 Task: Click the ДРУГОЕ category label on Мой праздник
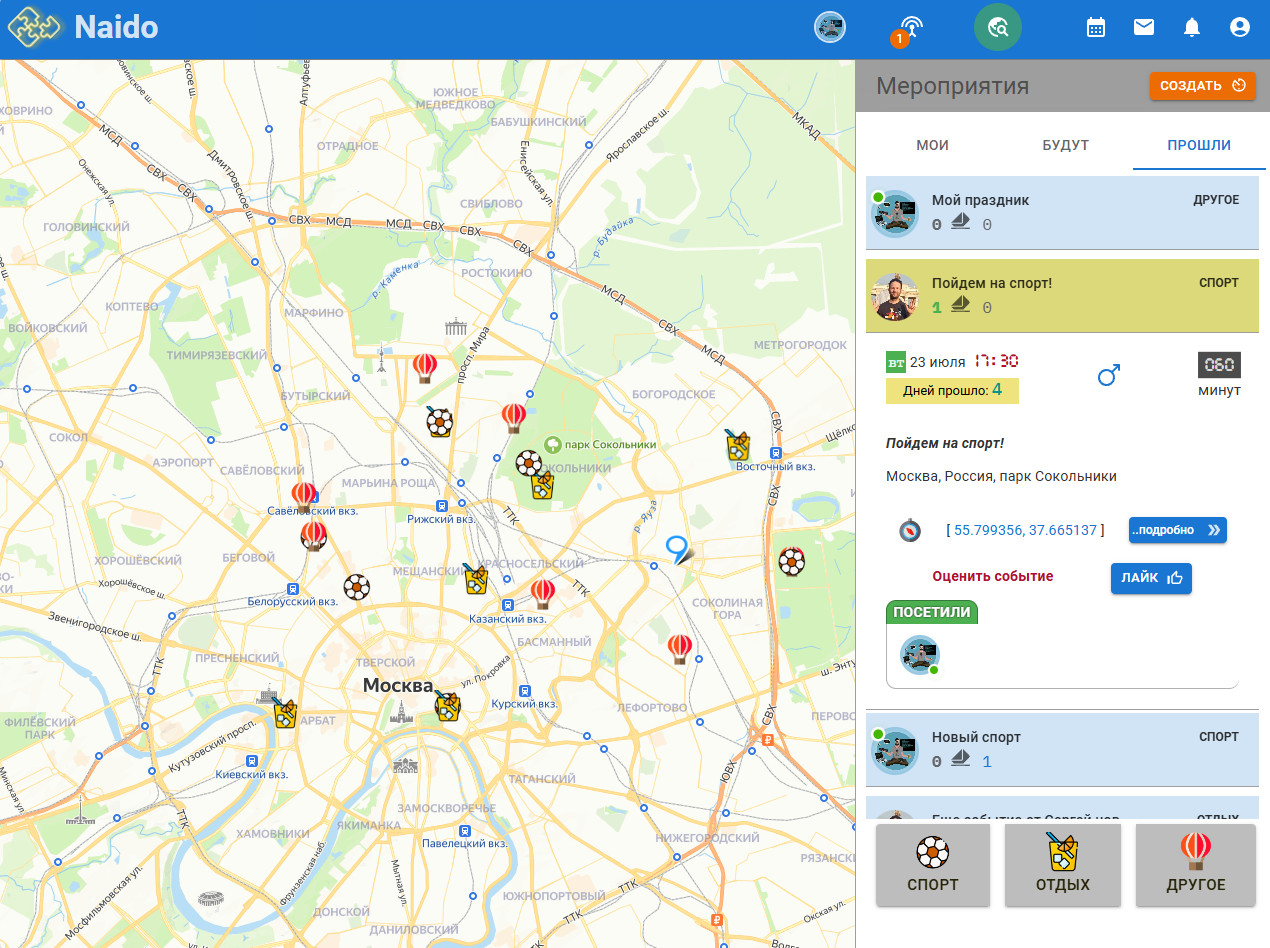1216,200
